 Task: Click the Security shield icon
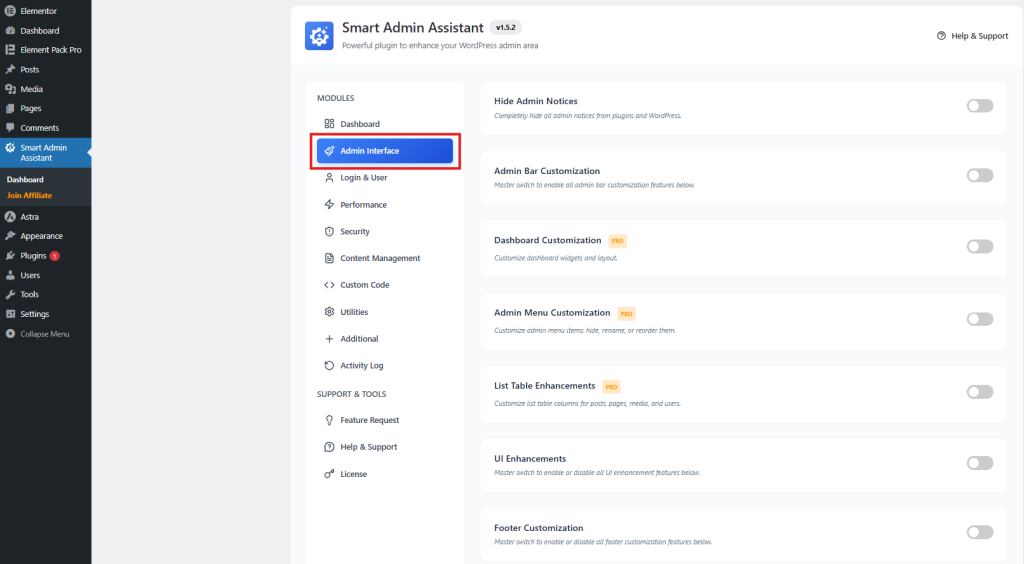pos(329,231)
